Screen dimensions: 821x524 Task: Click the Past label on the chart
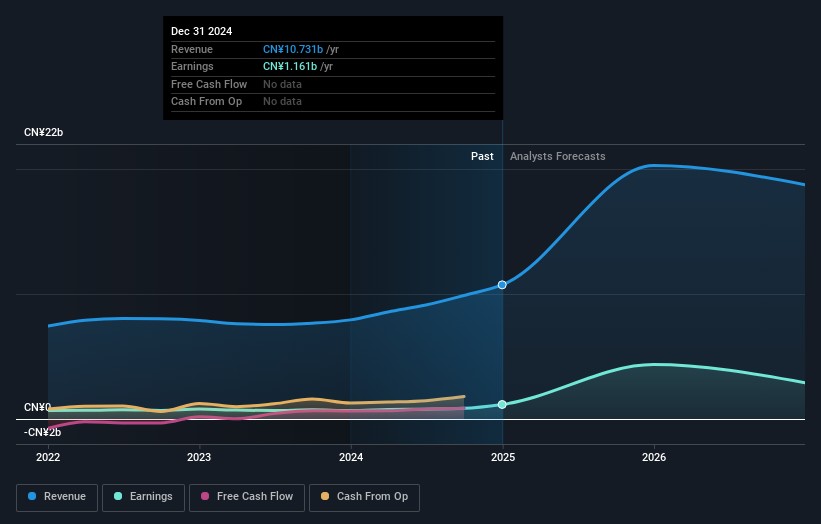tap(482, 157)
